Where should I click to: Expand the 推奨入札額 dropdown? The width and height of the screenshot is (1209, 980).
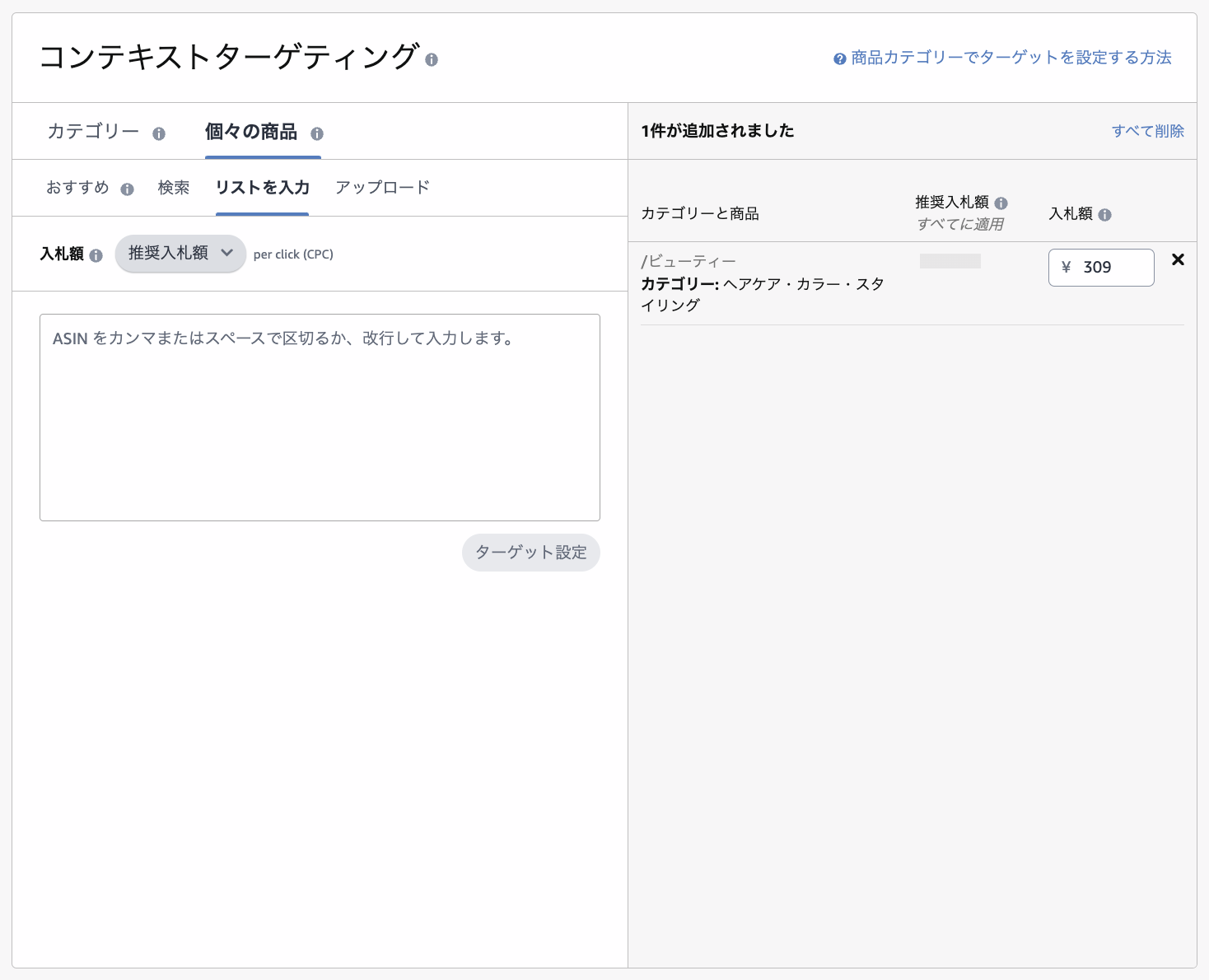coord(180,254)
